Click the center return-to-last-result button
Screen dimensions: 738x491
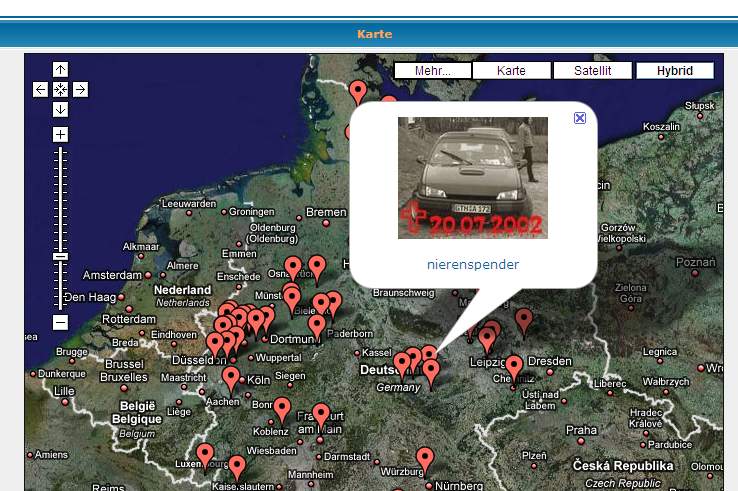(x=60, y=89)
